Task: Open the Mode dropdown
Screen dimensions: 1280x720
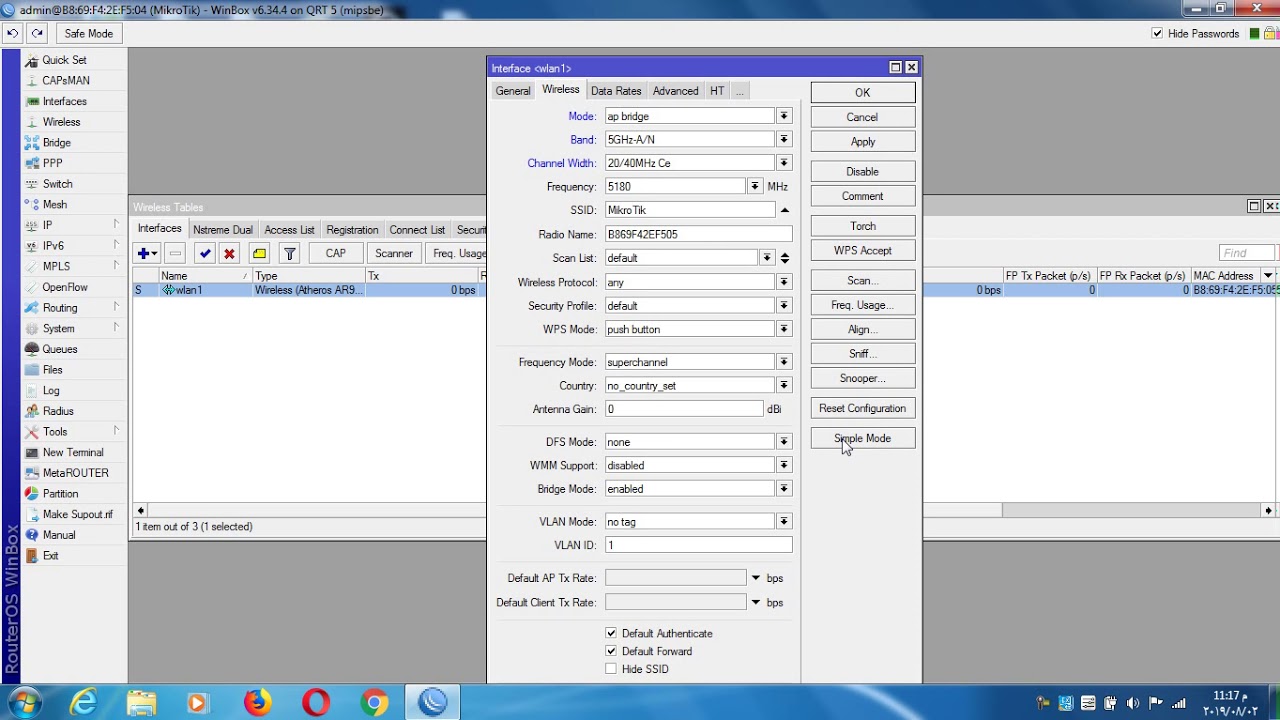Action: click(784, 116)
